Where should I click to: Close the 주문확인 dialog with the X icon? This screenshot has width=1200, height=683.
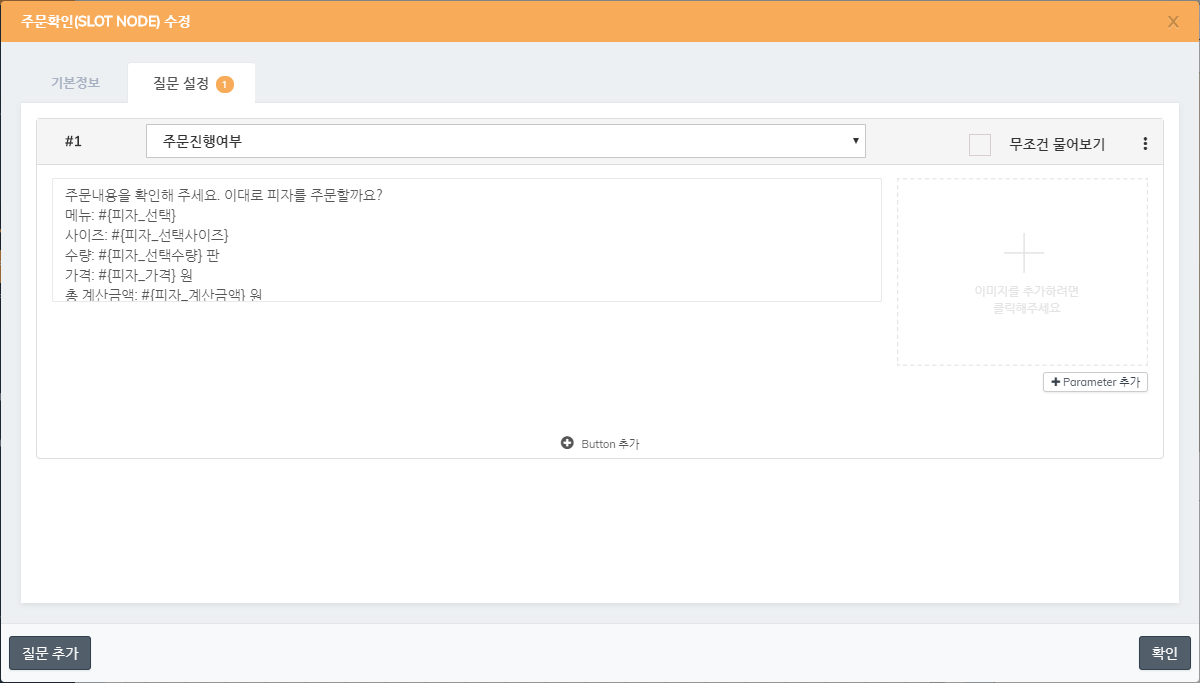tap(1173, 21)
